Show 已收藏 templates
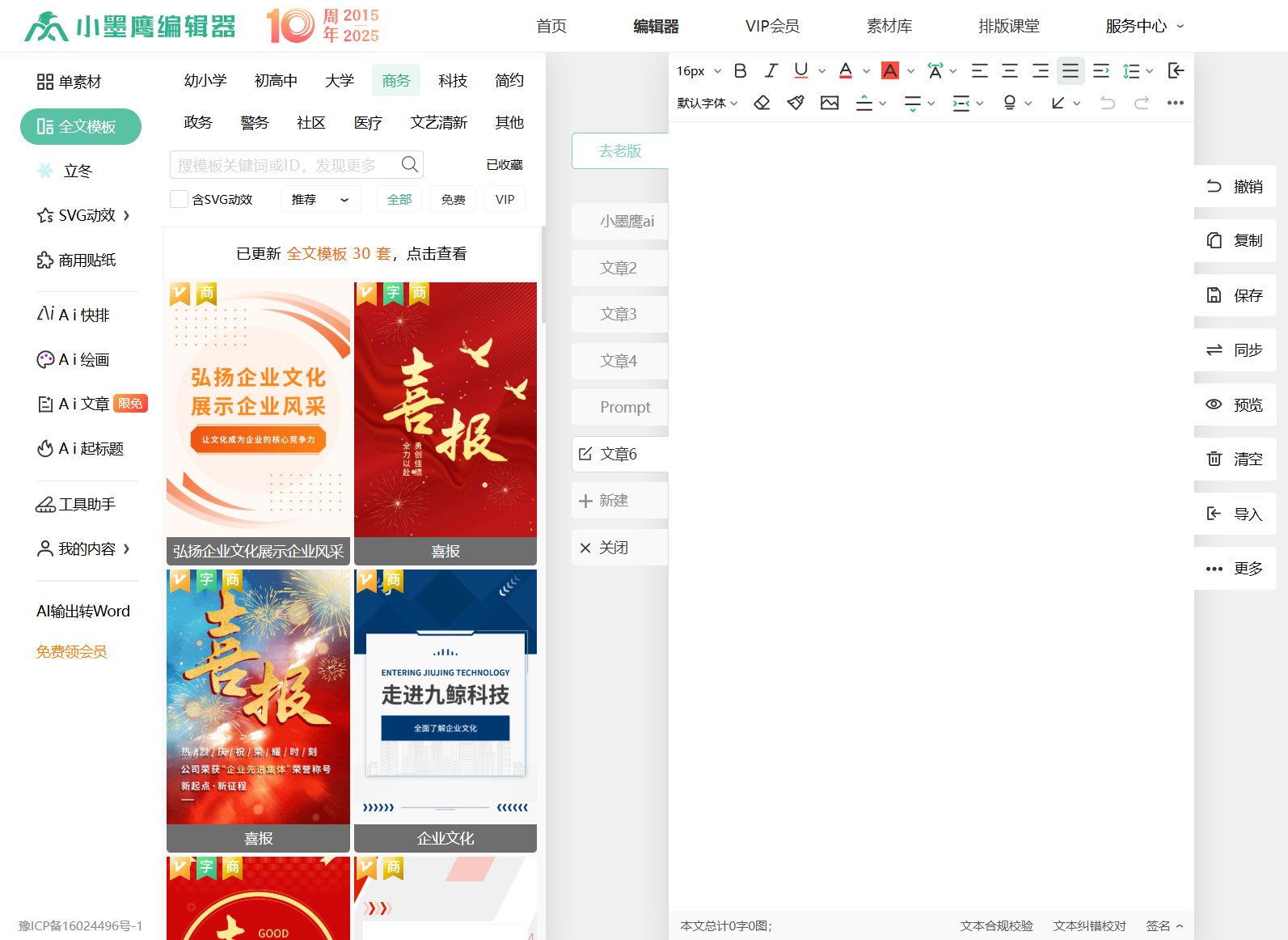 (x=505, y=165)
